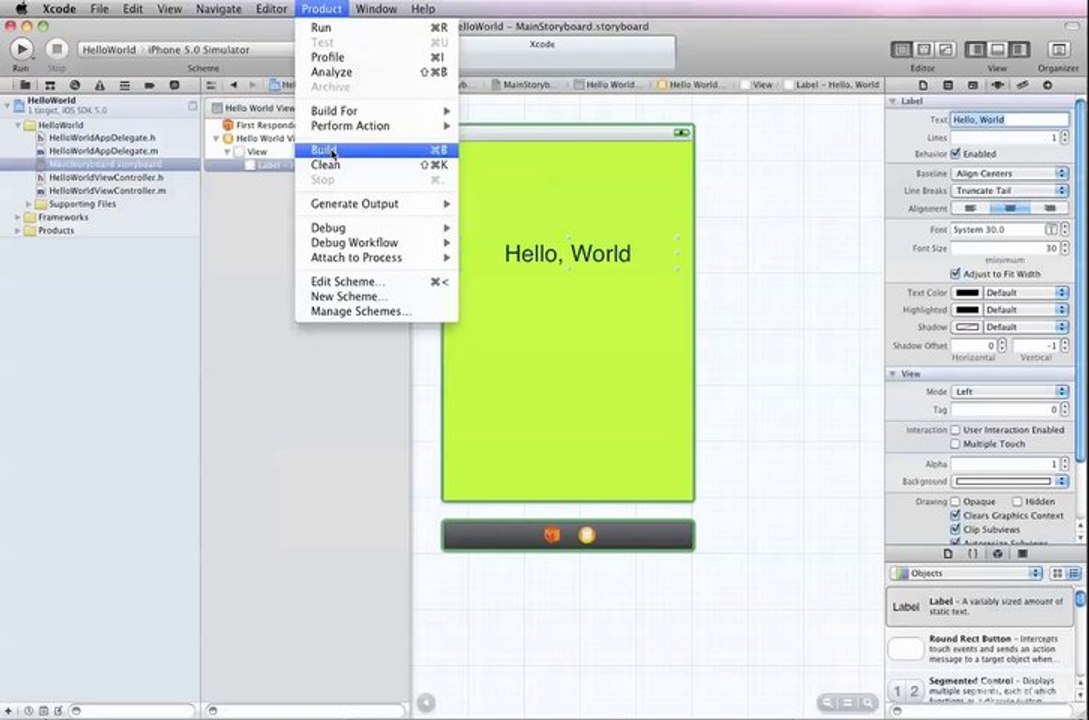1089x720 pixels.
Task: Open the Search navigator icon
Action: [x=75, y=85]
